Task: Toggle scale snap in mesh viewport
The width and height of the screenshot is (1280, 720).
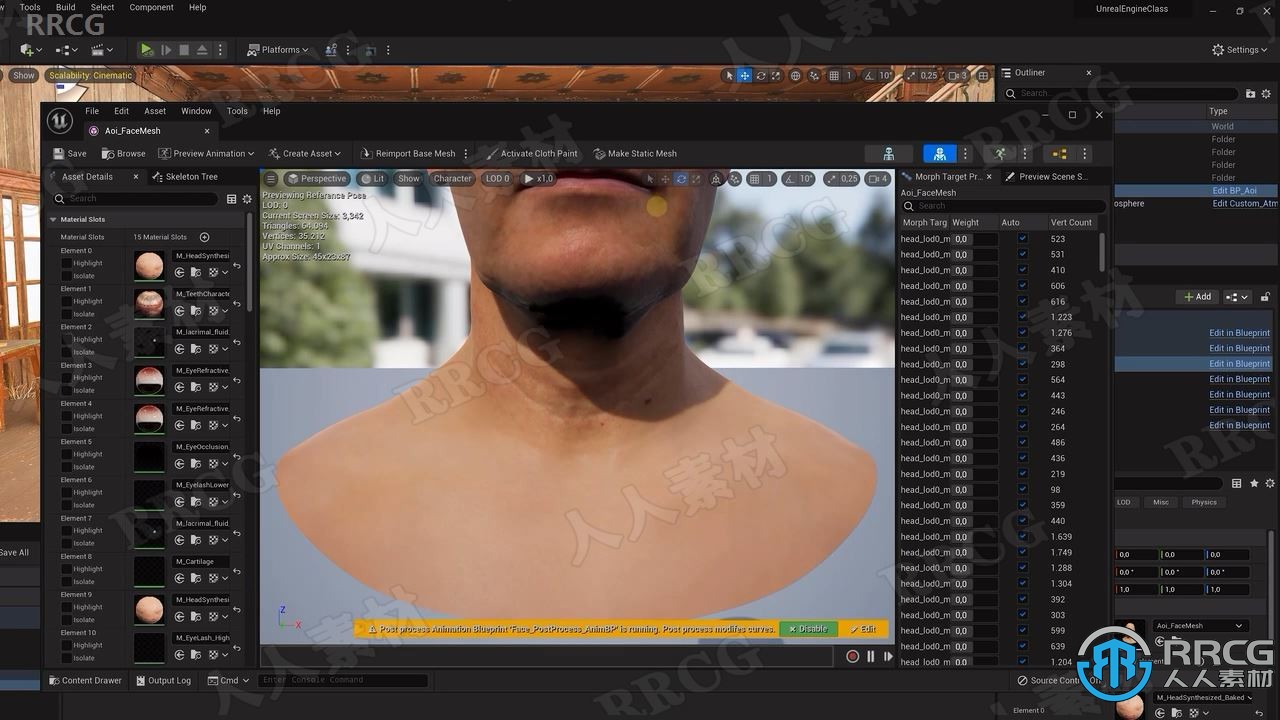Action: (x=830, y=179)
